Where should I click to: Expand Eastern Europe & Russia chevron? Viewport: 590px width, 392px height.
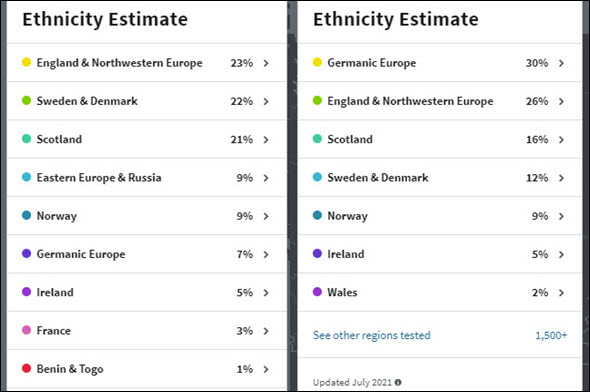[266, 178]
